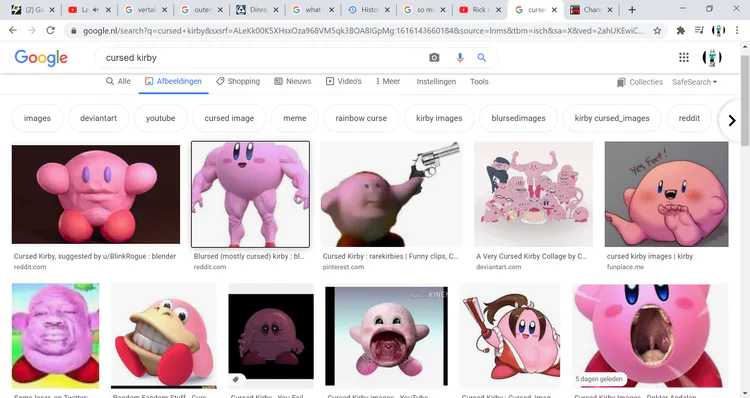Open the SafeSearch dropdown

pyautogui.click(x=694, y=82)
